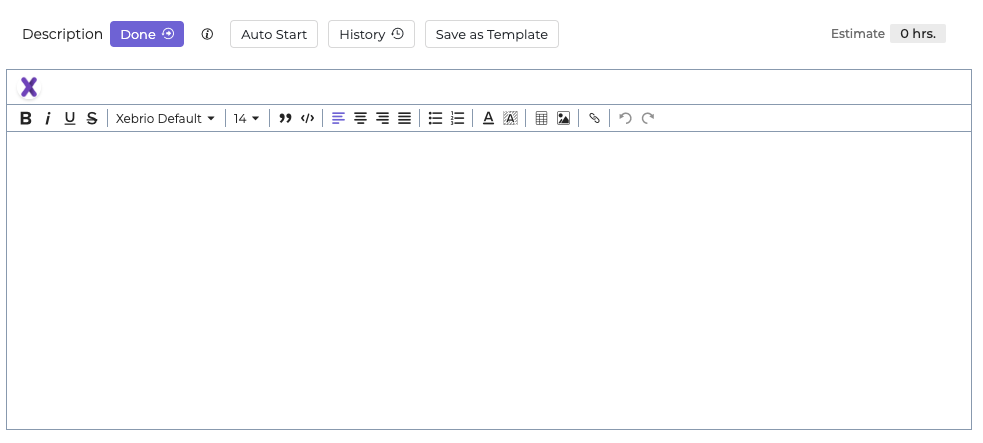Click the Done button
983x443 pixels.
tap(147, 34)
